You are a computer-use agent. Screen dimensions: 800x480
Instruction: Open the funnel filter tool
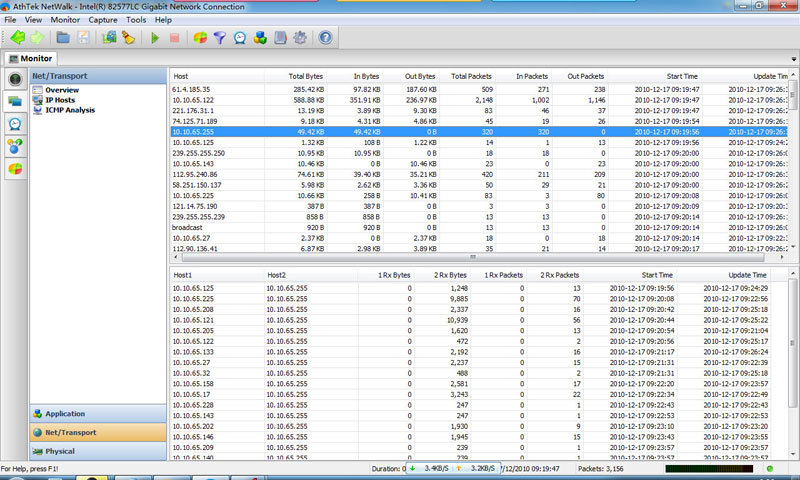click(220, 38)
